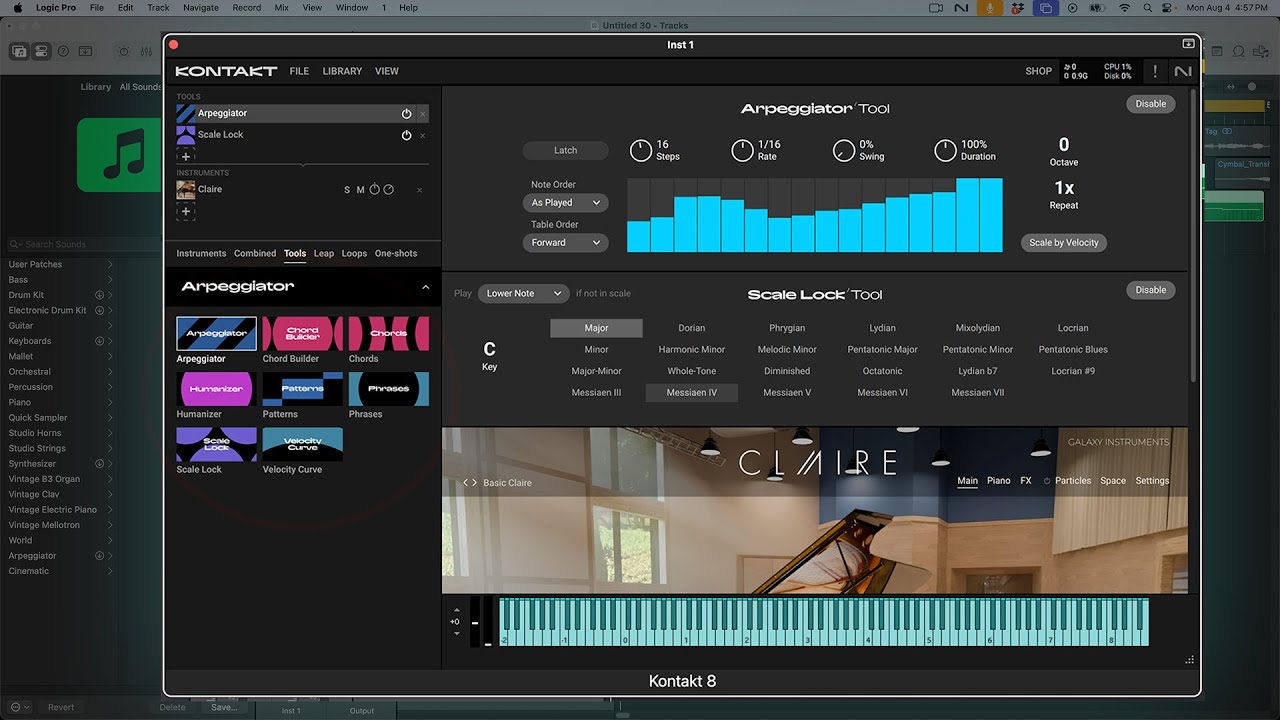This screenshot has height=720, width=1280.
Task: Open Claire Settings page
Action: tap(1152, 481)
